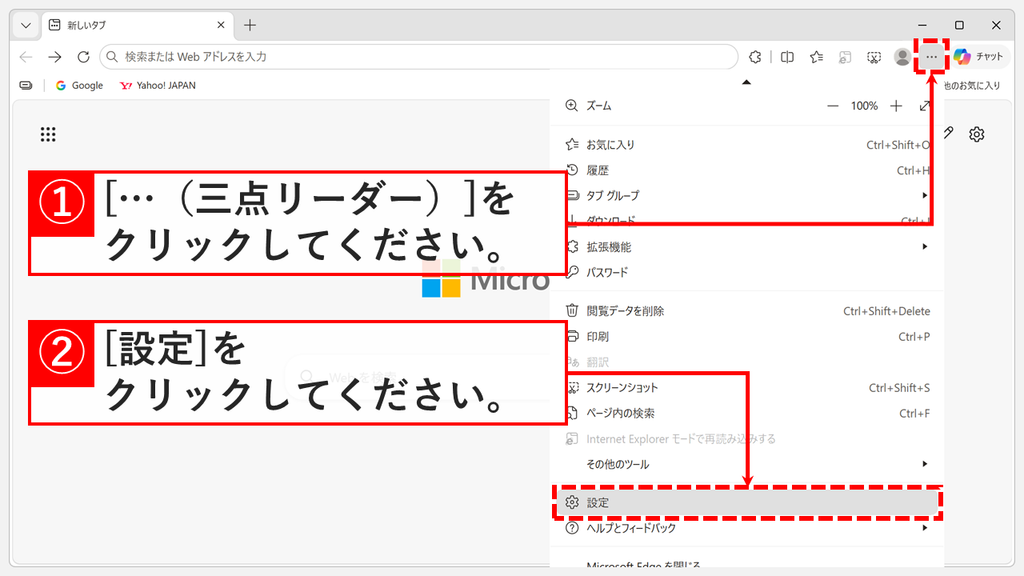Select ページ内の検索 menu item
Image resolution: width=1024 pixels, height=576 pixels.
pyautogui.click(x=747, y=413)
